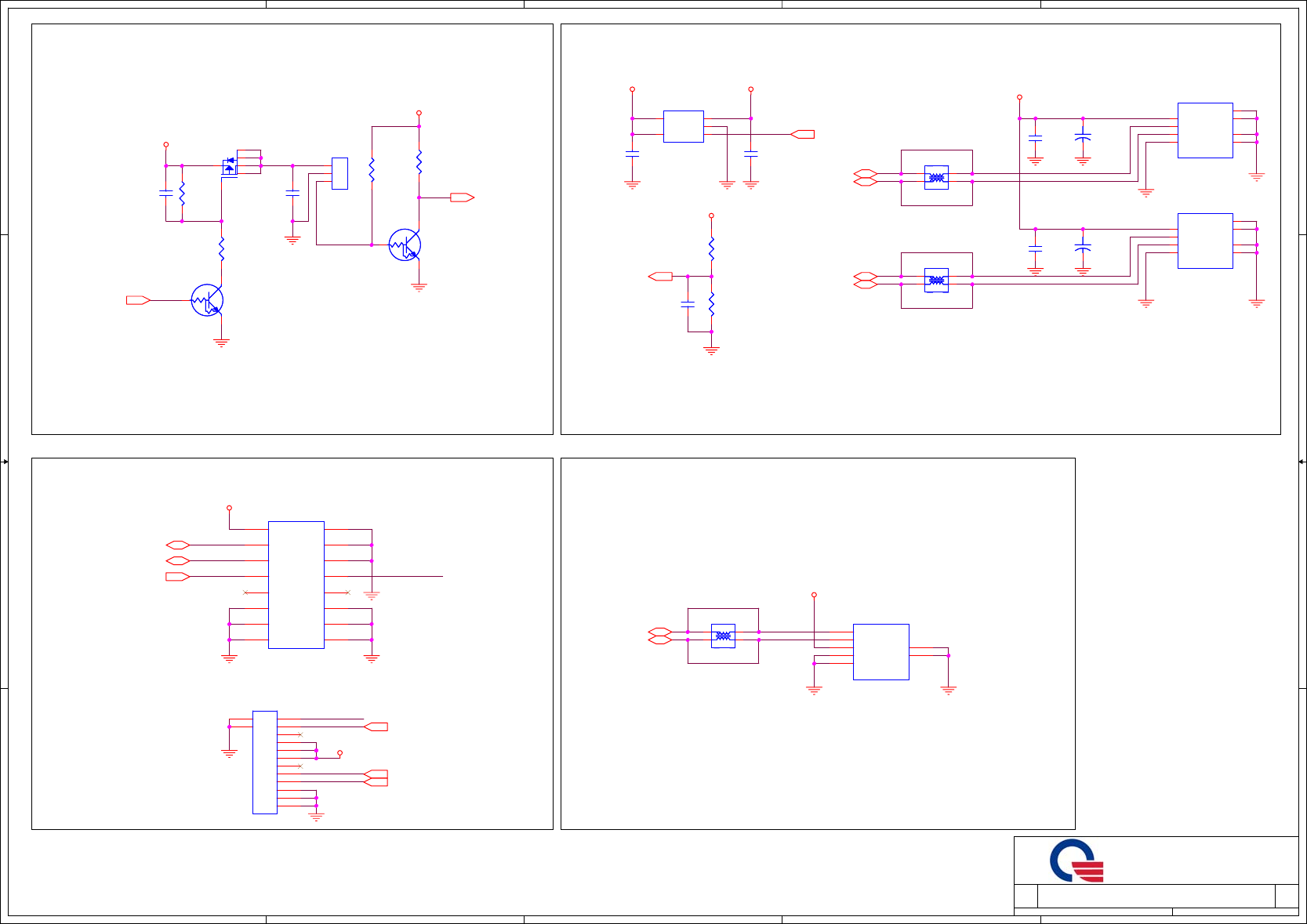This screenshot has height=924, width=1307.
Task: Select the tall narrow blue connector in bottom-left block
Action: pos(264,763)
